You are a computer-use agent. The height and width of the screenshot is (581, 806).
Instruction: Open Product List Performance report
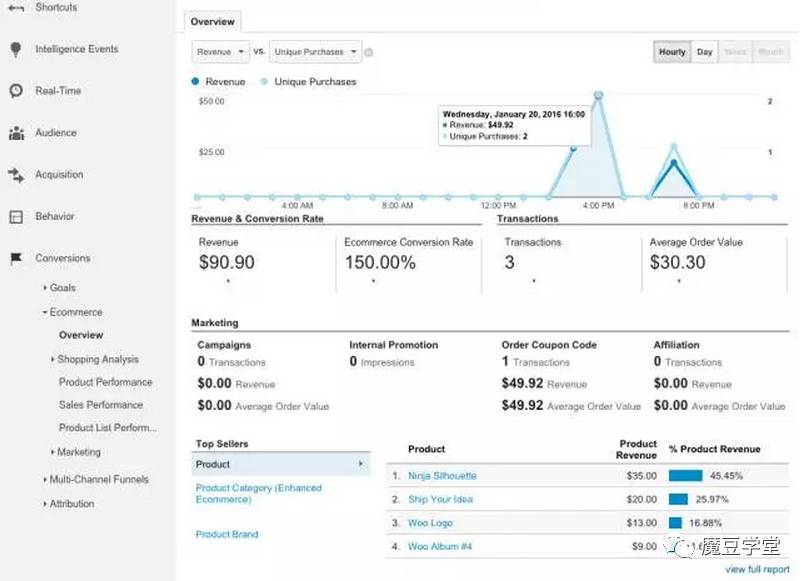tap(108, 428)
